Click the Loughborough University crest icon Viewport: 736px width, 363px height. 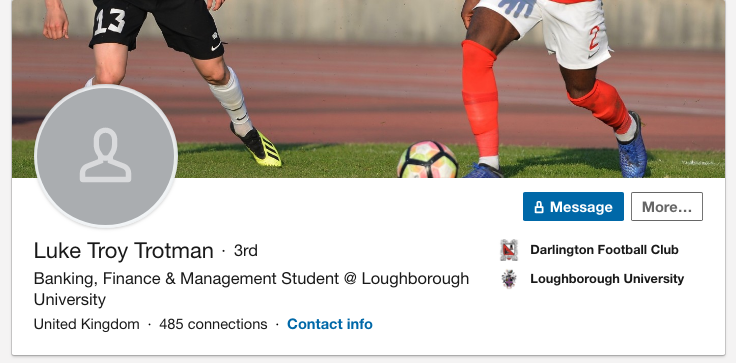pos(509,279)
